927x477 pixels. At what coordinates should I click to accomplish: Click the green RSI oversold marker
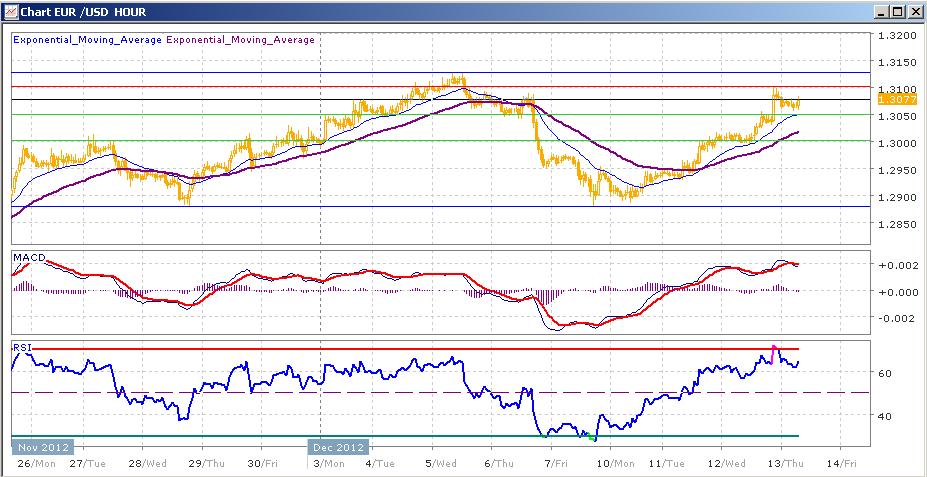pos(593,438)
